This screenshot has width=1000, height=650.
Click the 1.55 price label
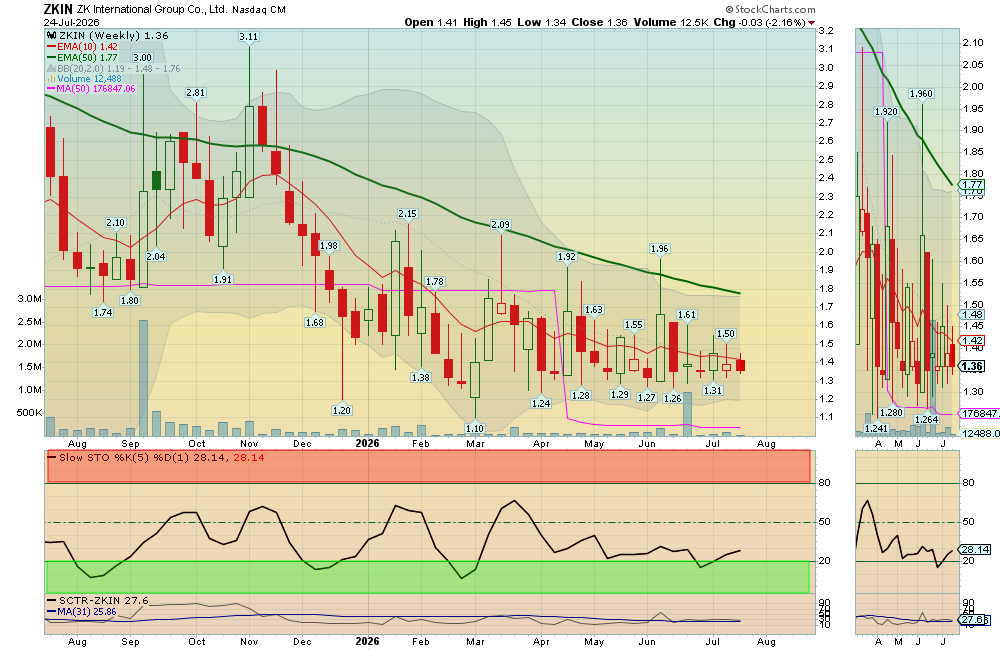click(634, 325)
